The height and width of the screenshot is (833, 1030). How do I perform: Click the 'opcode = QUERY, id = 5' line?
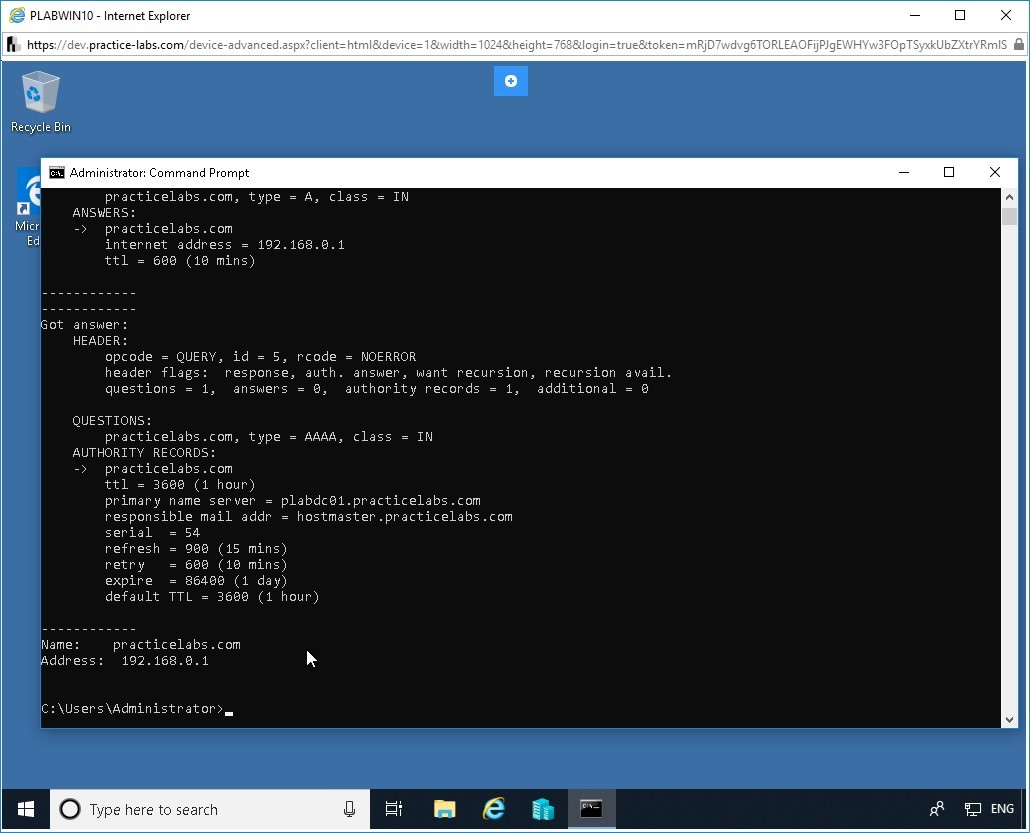pos(260,357)
